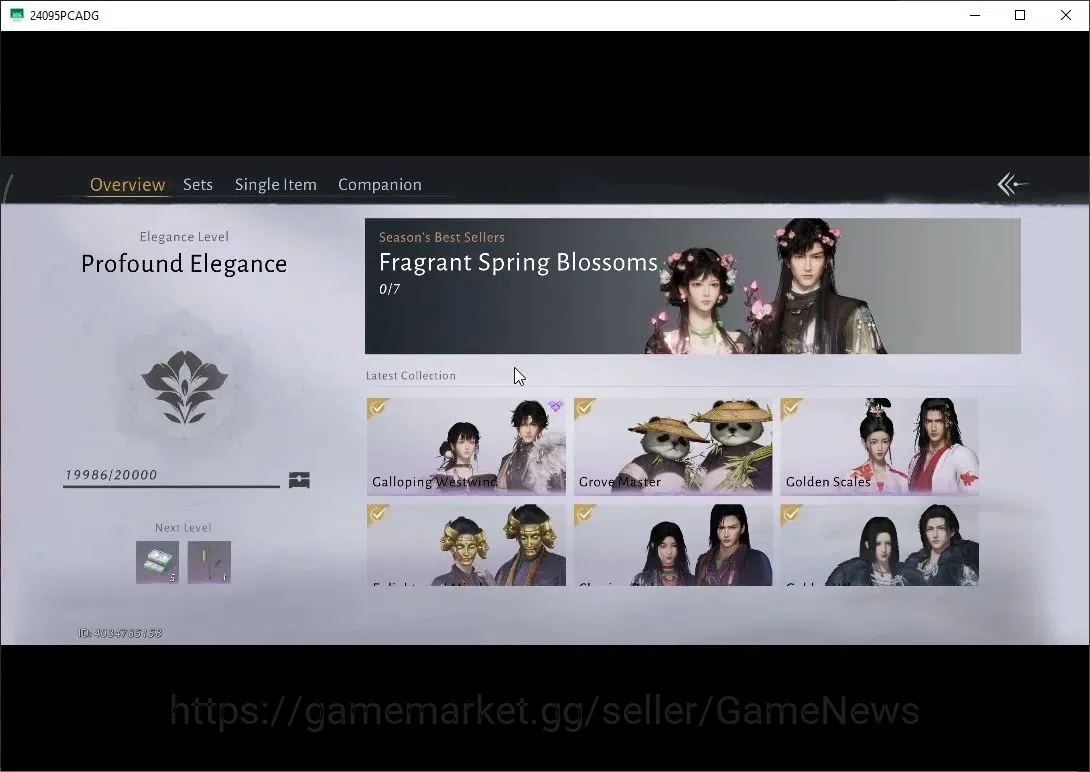Maximize the 24095PCADG window
Image resolution: width=1090 pixels, height=772 pixels.
[x=1020, y=15]
